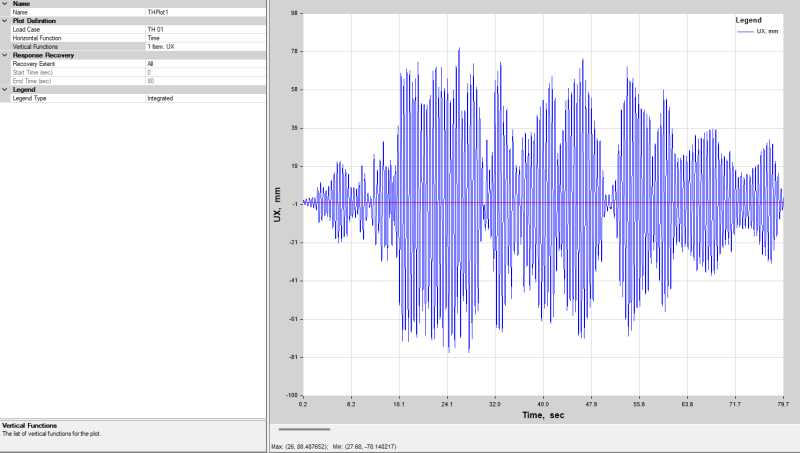Click the -41 tick on the vertical axis

(x=294, y=281)
